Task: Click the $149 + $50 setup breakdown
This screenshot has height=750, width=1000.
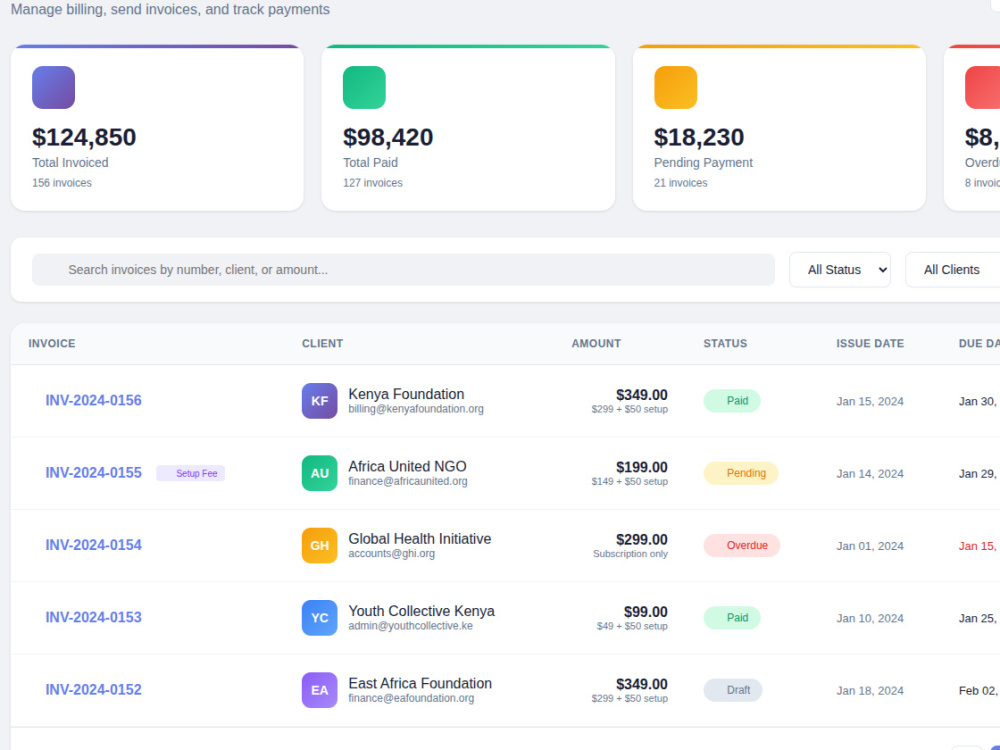Action: pyautogui.click(x=629, y=482)
